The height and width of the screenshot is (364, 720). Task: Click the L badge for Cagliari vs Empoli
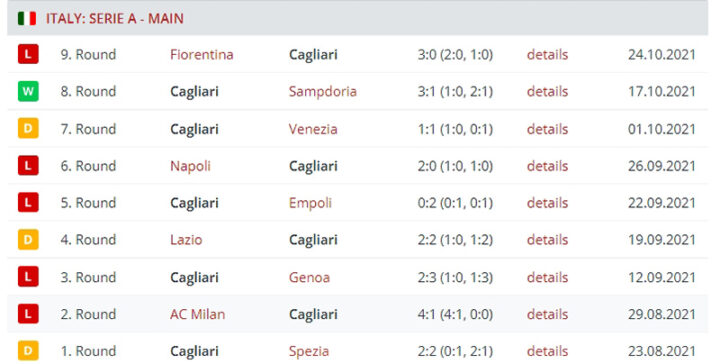pyautogui.click(x=28, y=202)
